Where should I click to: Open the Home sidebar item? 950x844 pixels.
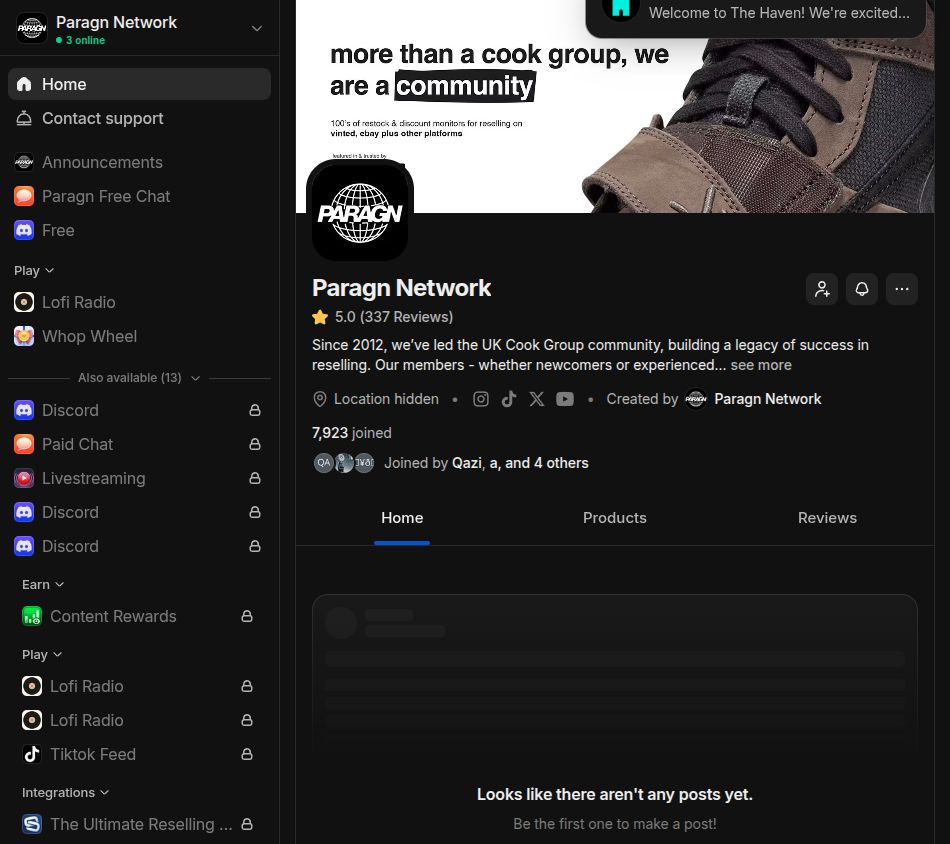pyautogui.click(x=139, y=84)
